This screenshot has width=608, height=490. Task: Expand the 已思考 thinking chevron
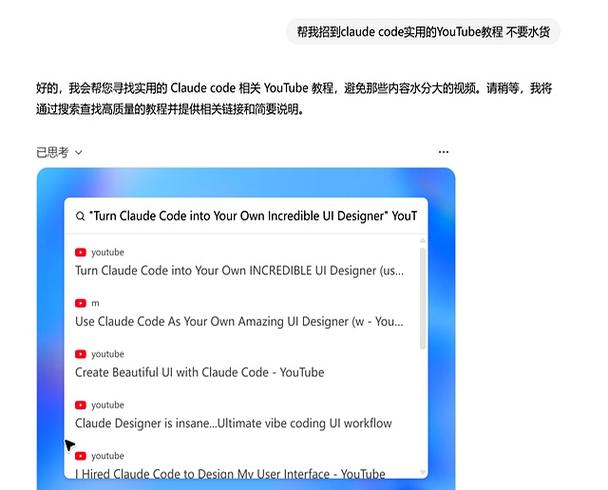coord(78,152)
